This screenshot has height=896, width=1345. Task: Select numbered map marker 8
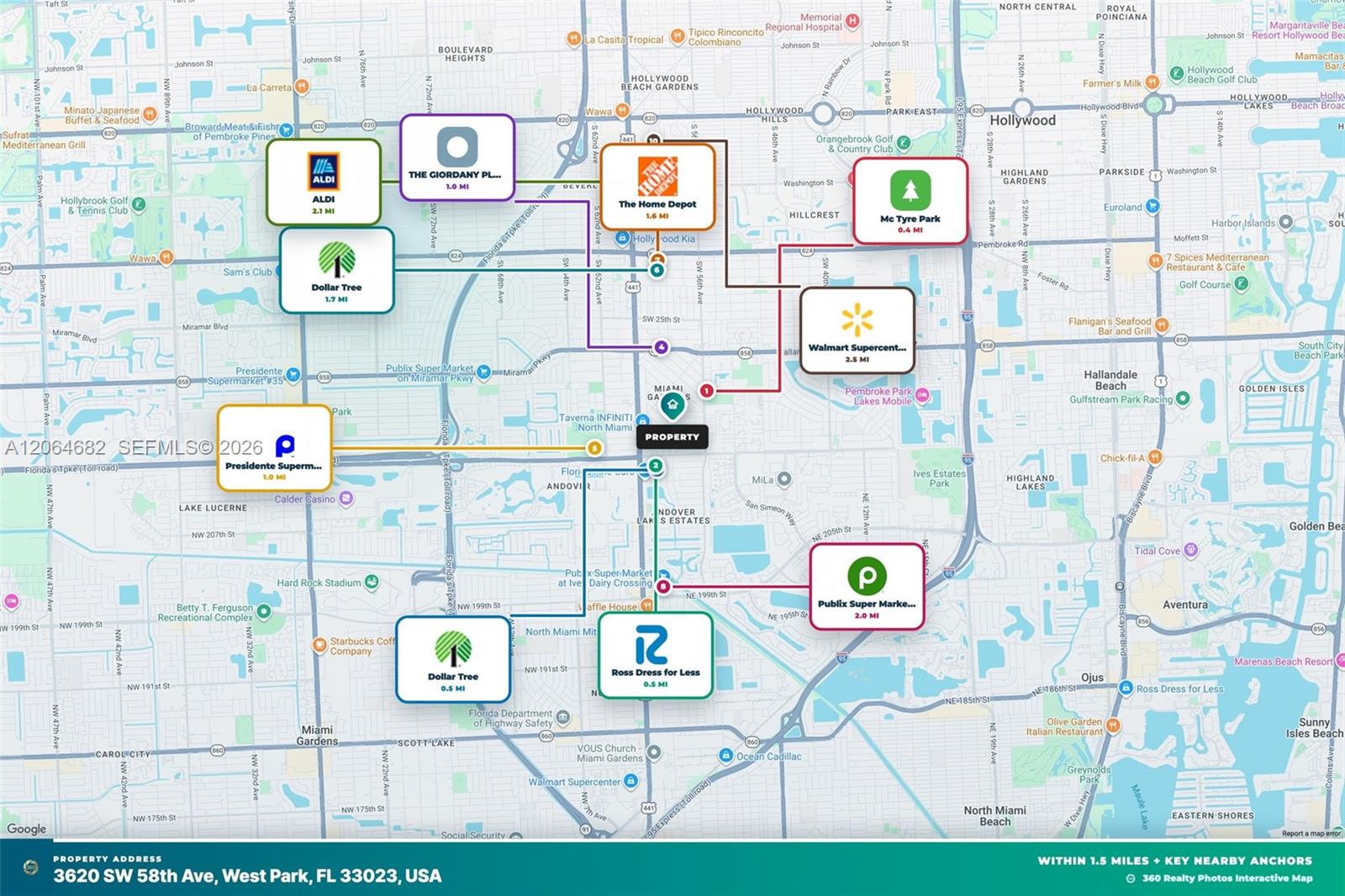coord(663,587)
